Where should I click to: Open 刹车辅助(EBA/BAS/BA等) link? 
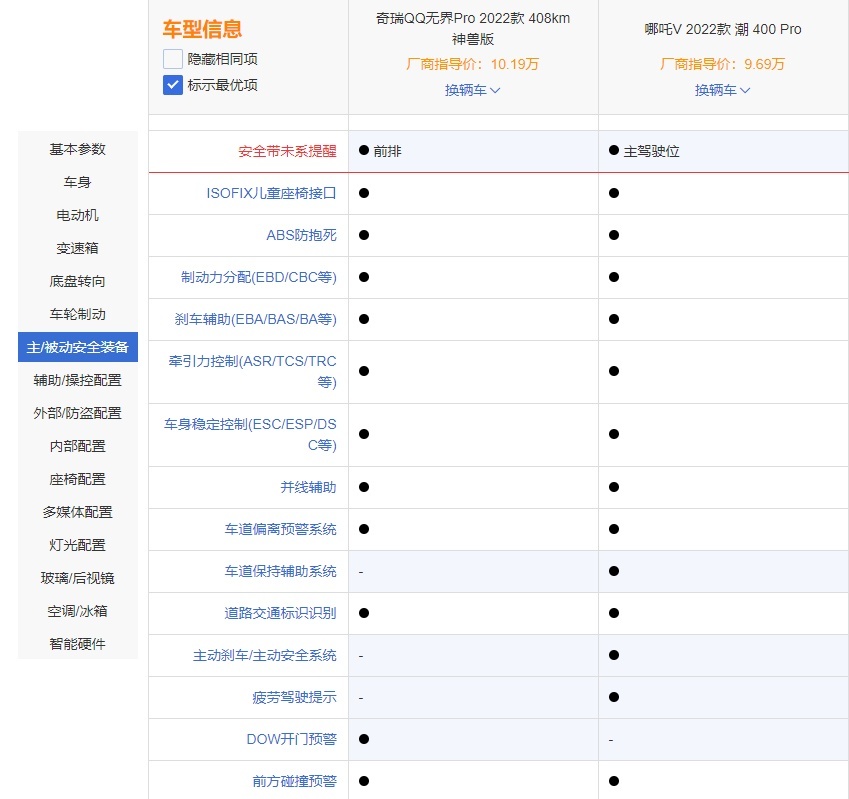click(256, 319)
